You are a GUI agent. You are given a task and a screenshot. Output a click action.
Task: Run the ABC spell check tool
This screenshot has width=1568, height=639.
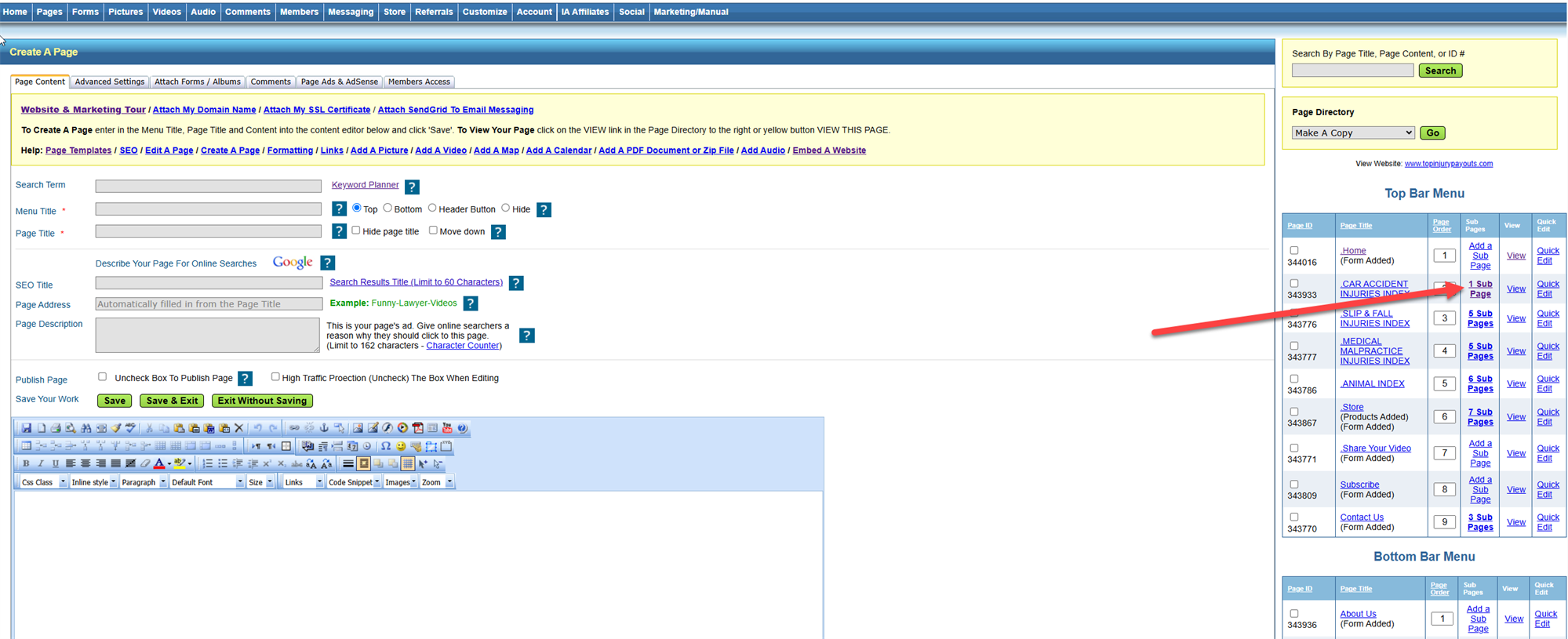[130, 428]
